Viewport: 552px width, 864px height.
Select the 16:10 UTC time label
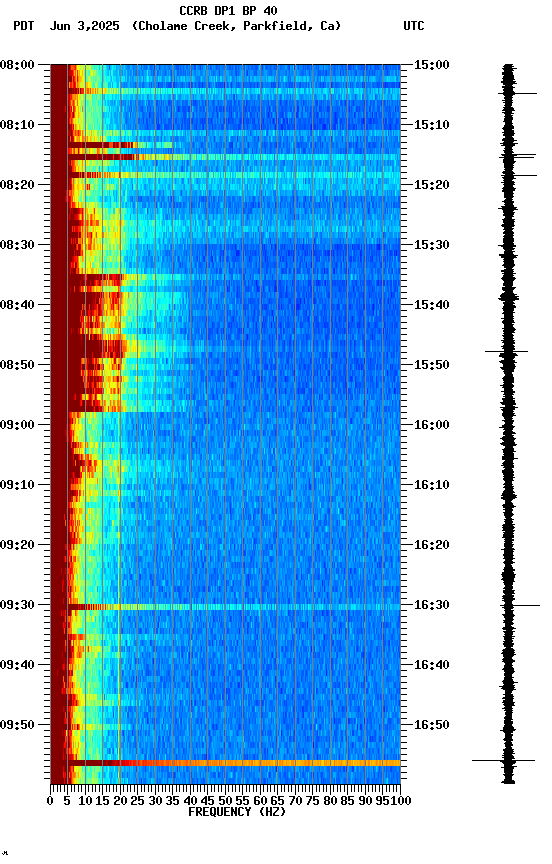click(x=431, y=485)
